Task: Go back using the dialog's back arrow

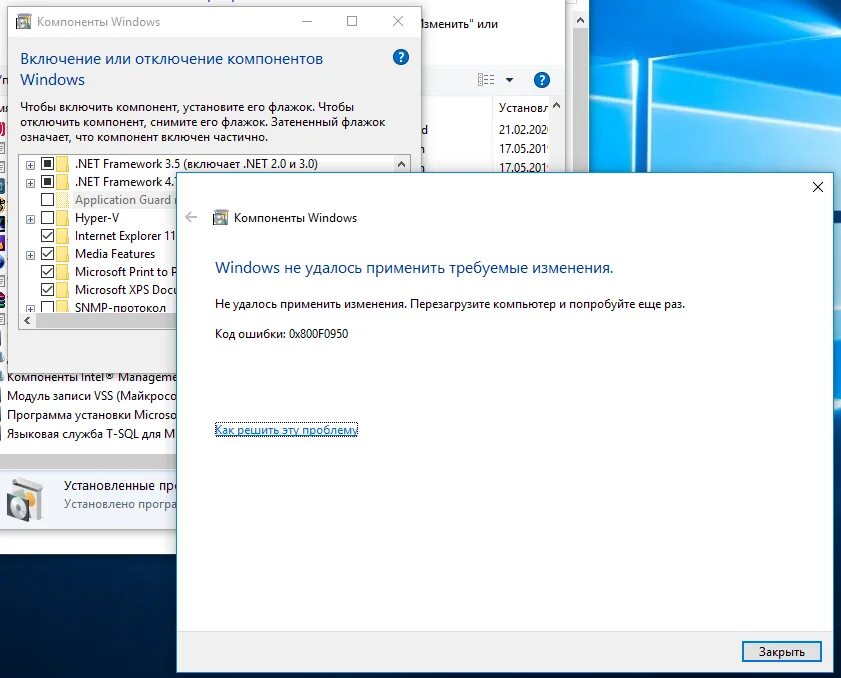Action: click(x=191, y=217)
